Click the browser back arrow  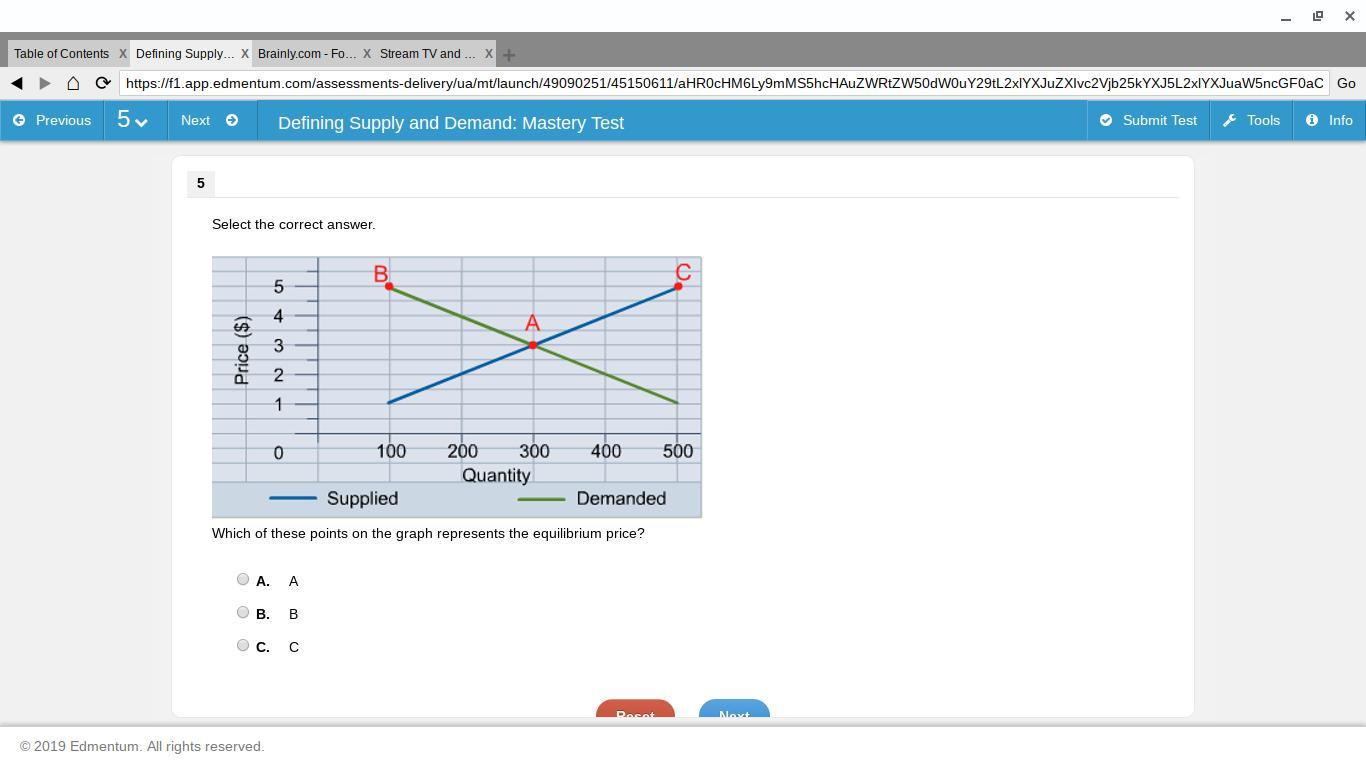(x=17, y=83)
